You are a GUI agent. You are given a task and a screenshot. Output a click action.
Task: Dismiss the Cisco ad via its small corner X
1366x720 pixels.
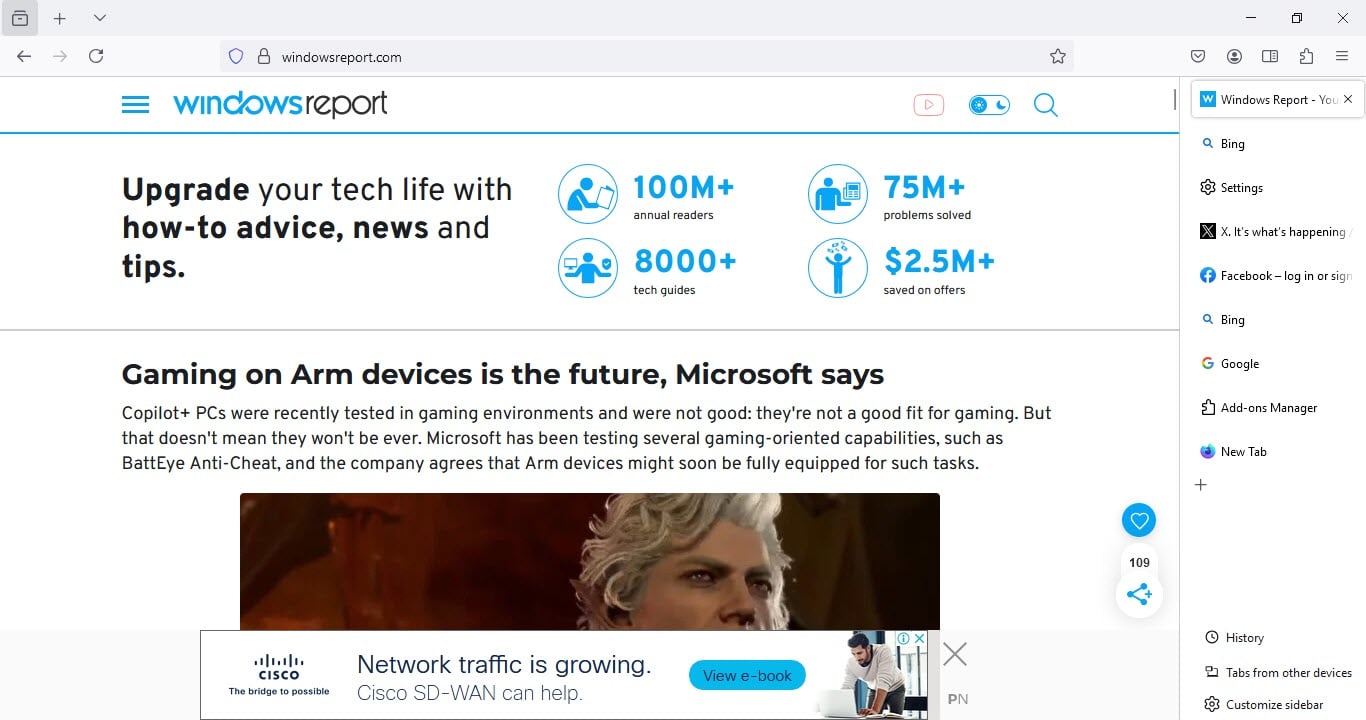coord(920,638)
